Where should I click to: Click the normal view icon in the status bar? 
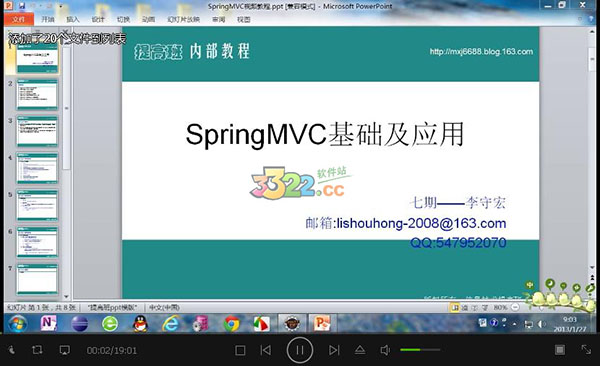tap(455, 307)
